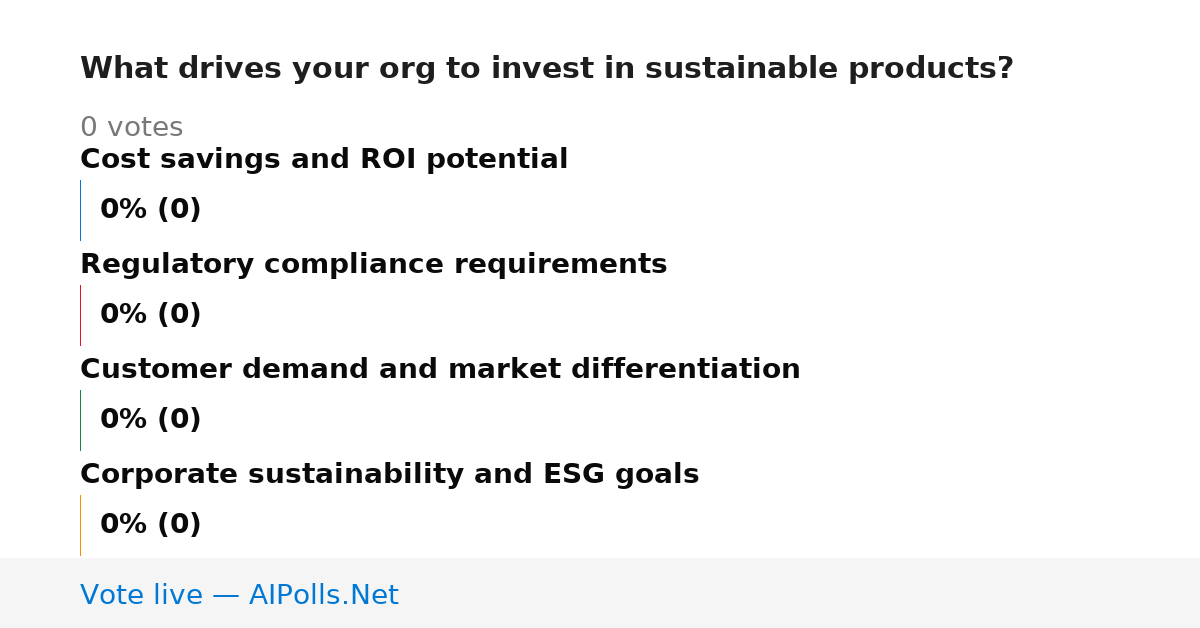Click the blue bar under Cost savings
Image resolution: width=1200 pixels, height=628 pixels.
tap(80, 210)
